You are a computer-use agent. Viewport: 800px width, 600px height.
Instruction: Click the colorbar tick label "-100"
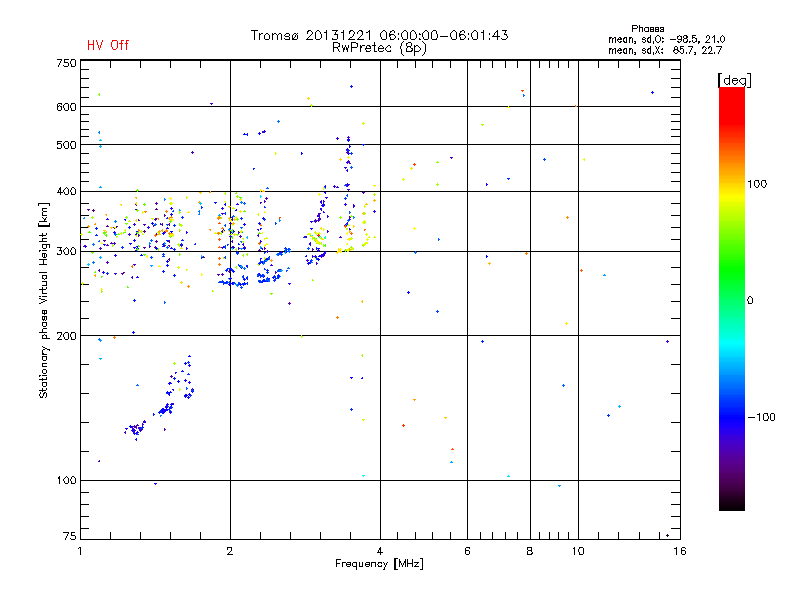762,417
